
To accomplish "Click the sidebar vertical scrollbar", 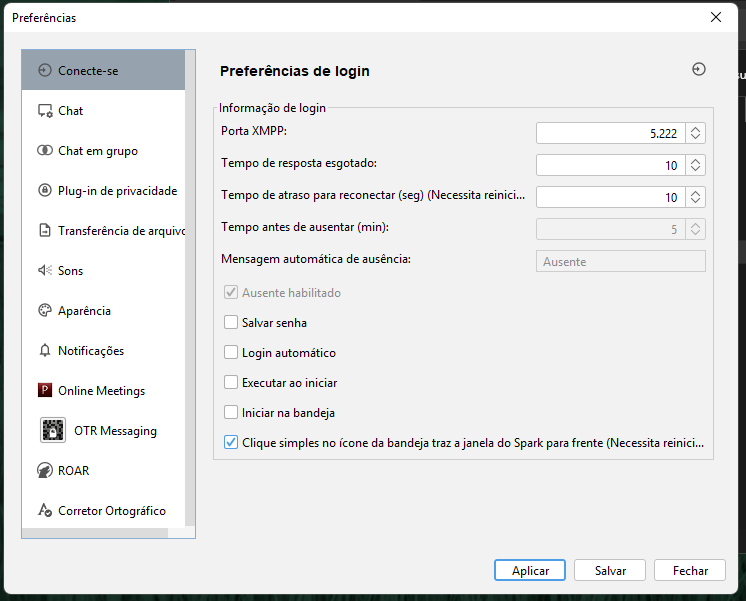I will click(x=190, y=288).
